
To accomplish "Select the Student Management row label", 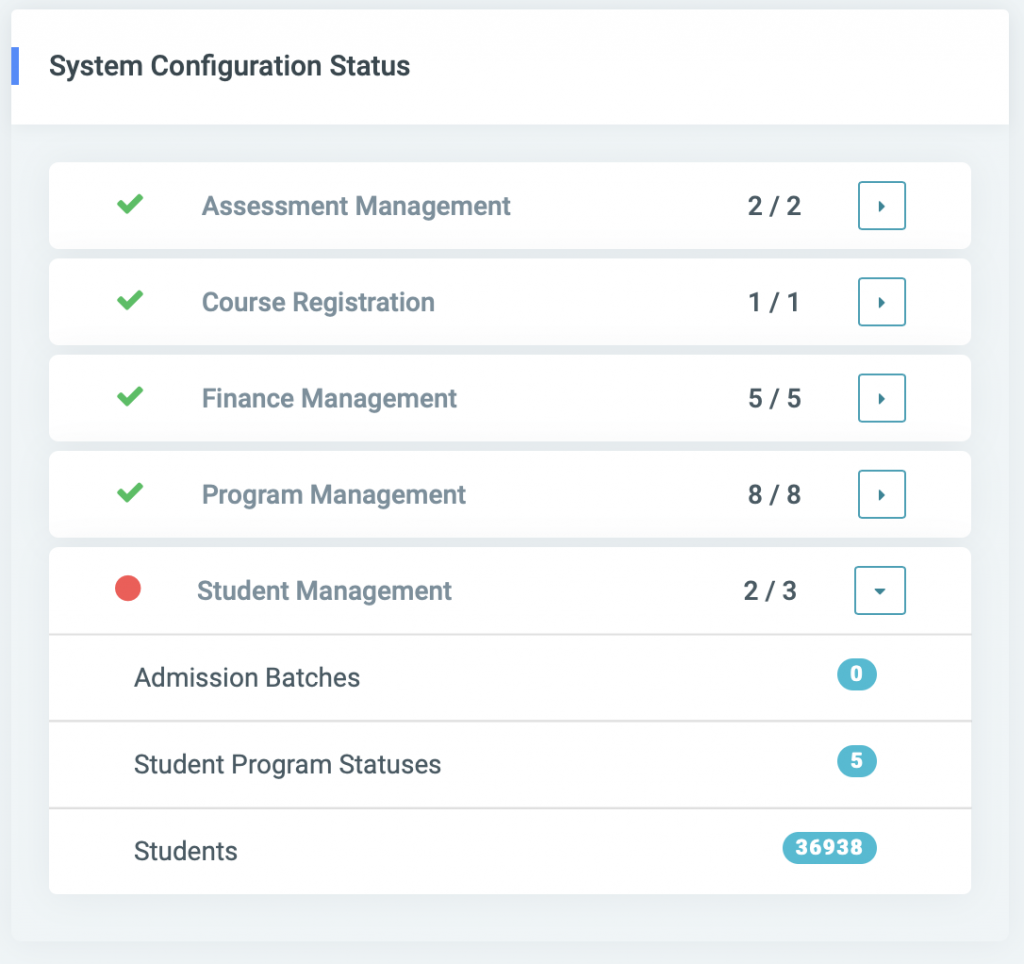I will [x=324, y=590].
